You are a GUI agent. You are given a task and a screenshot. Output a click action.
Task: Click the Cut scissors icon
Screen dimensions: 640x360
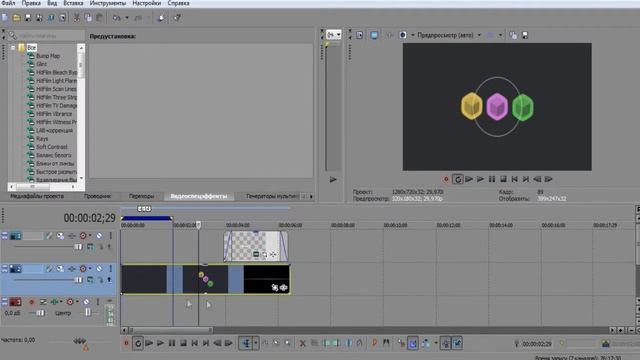tap(76, 18)
